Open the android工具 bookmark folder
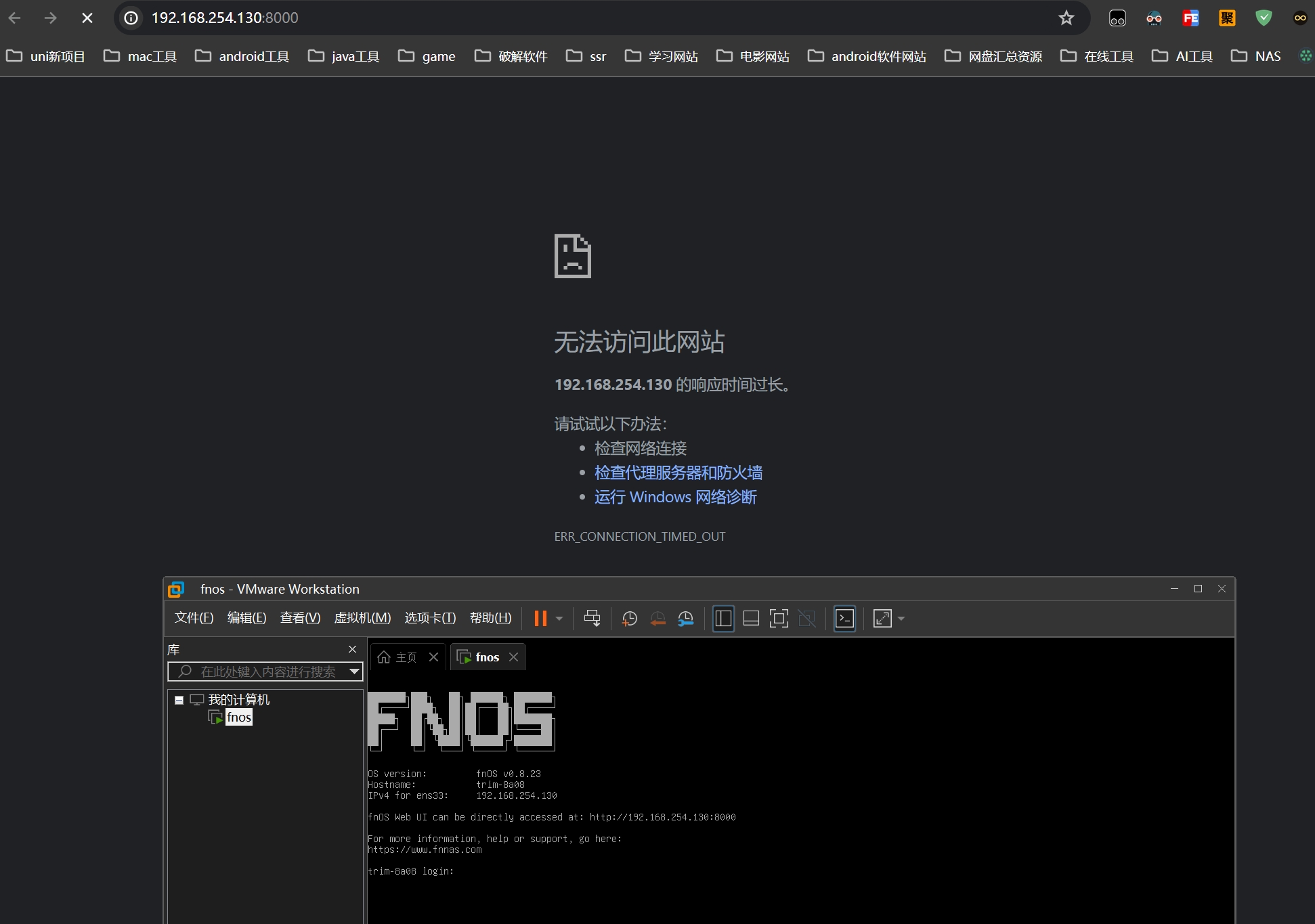The width and height of the screenshot is (1315, 924). coord(242,56)
